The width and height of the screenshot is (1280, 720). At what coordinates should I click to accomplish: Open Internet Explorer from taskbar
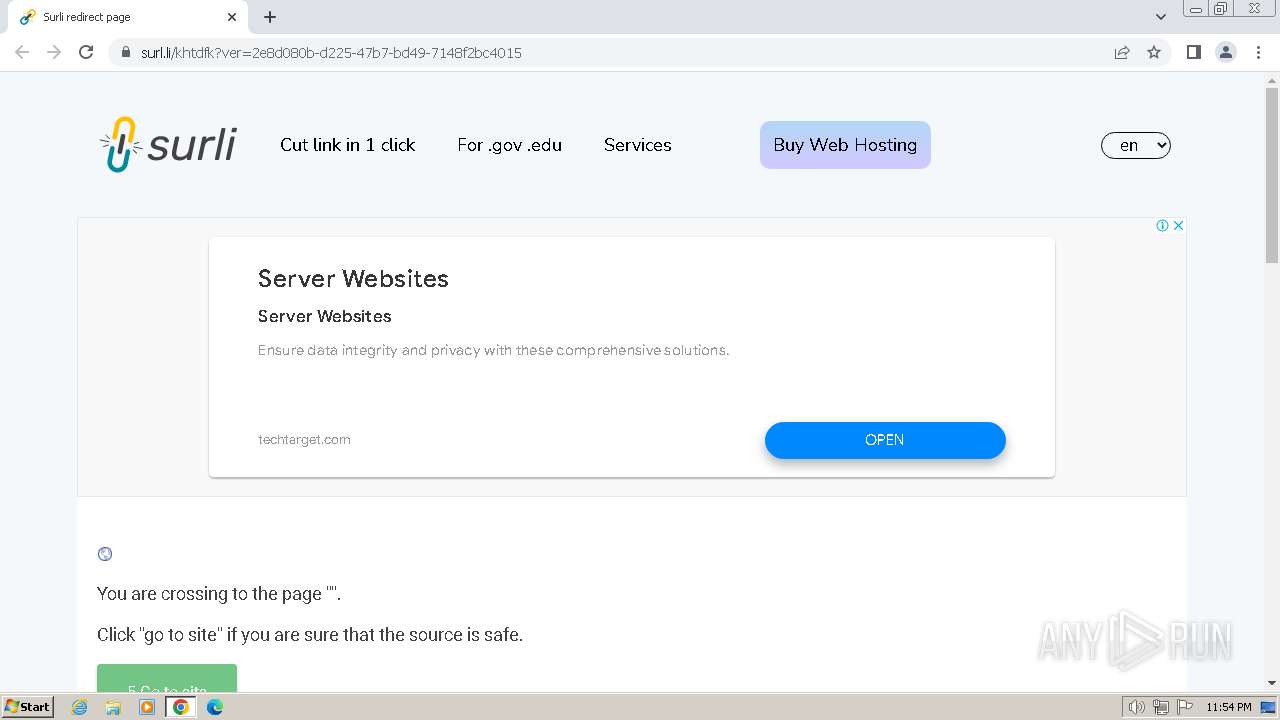80,707
